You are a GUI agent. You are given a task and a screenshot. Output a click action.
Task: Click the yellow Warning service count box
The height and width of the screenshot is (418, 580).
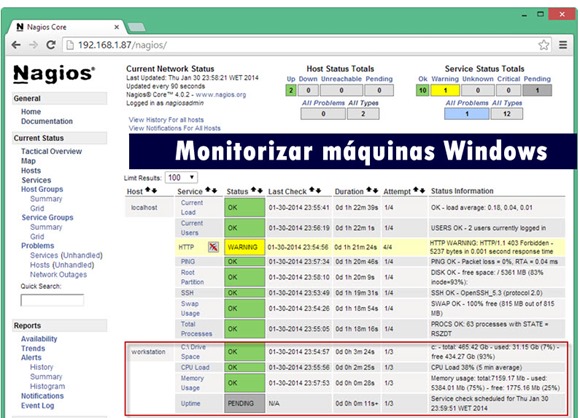coord(445,90)
